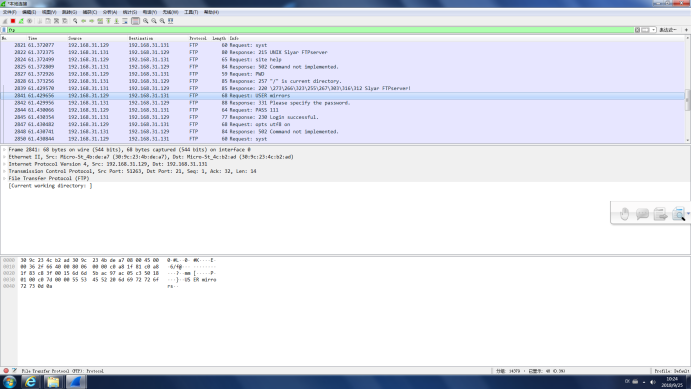Clear the ftp display filter
Viewport: 692px width, 389px height.
637,30
